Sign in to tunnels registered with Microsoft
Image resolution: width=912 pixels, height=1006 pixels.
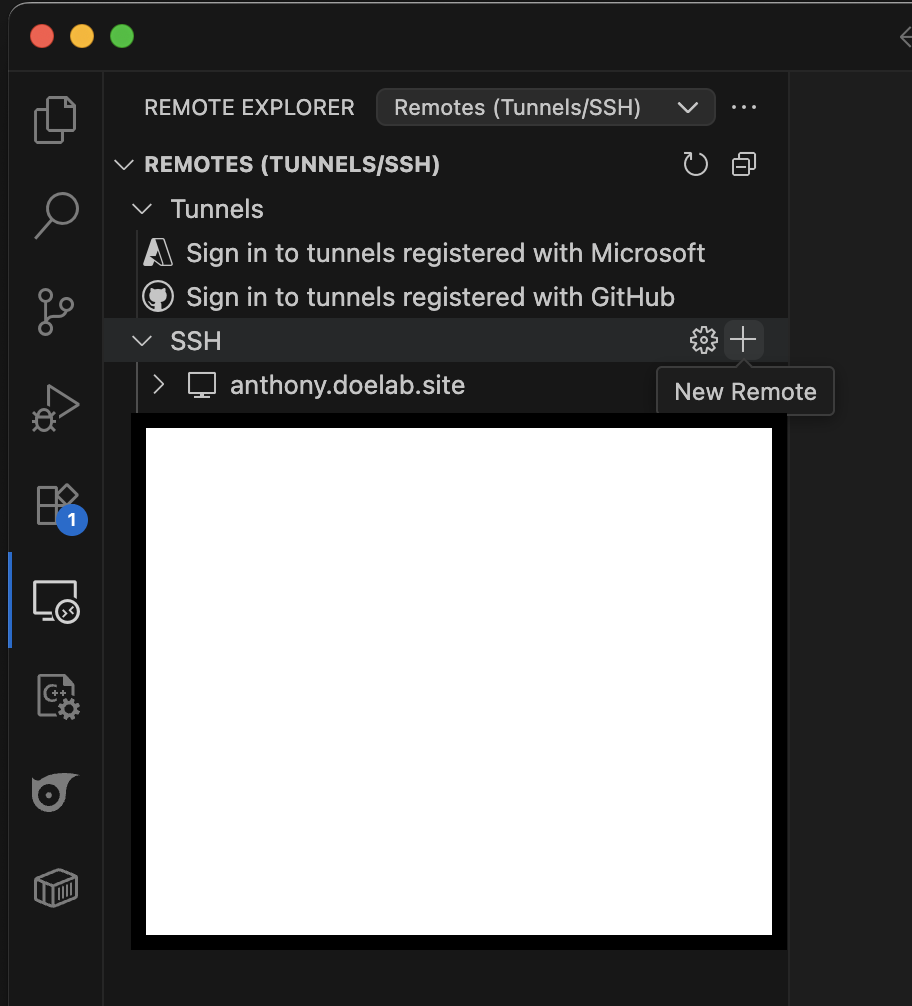tap(445, 253)
